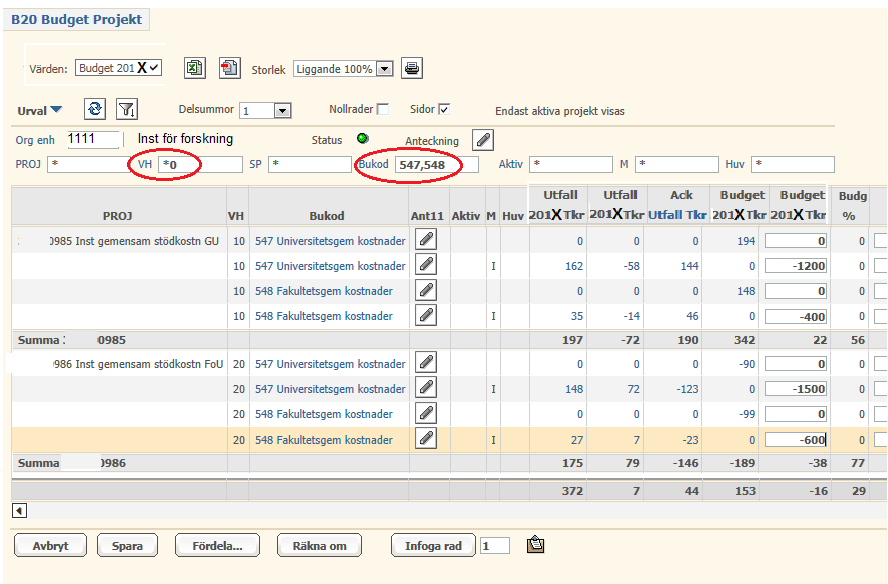Click budget input 0 on row with budget 148
The image size is (888, 584).
[796, 291]
